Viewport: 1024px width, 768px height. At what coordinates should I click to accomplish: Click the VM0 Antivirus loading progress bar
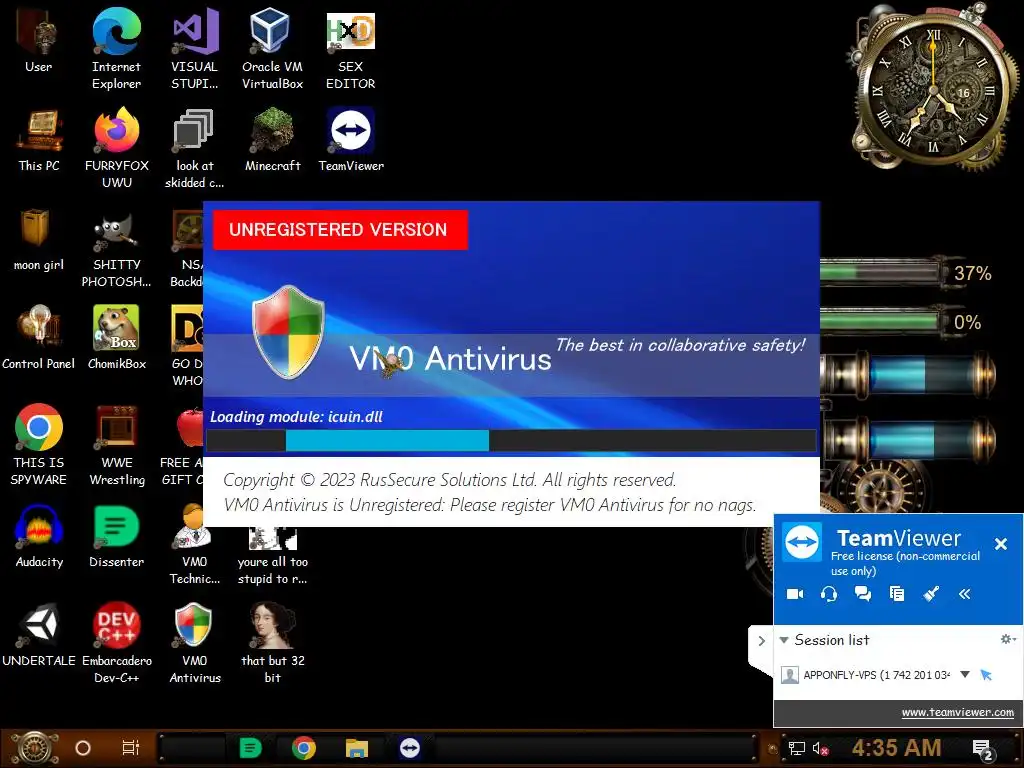click(511, 440)
